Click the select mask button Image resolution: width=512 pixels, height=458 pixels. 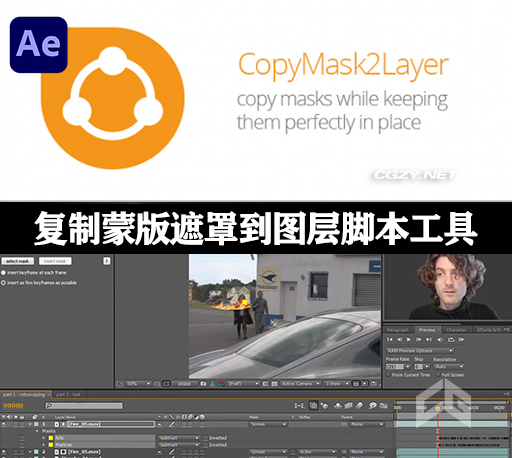click(x=18, y=261)
